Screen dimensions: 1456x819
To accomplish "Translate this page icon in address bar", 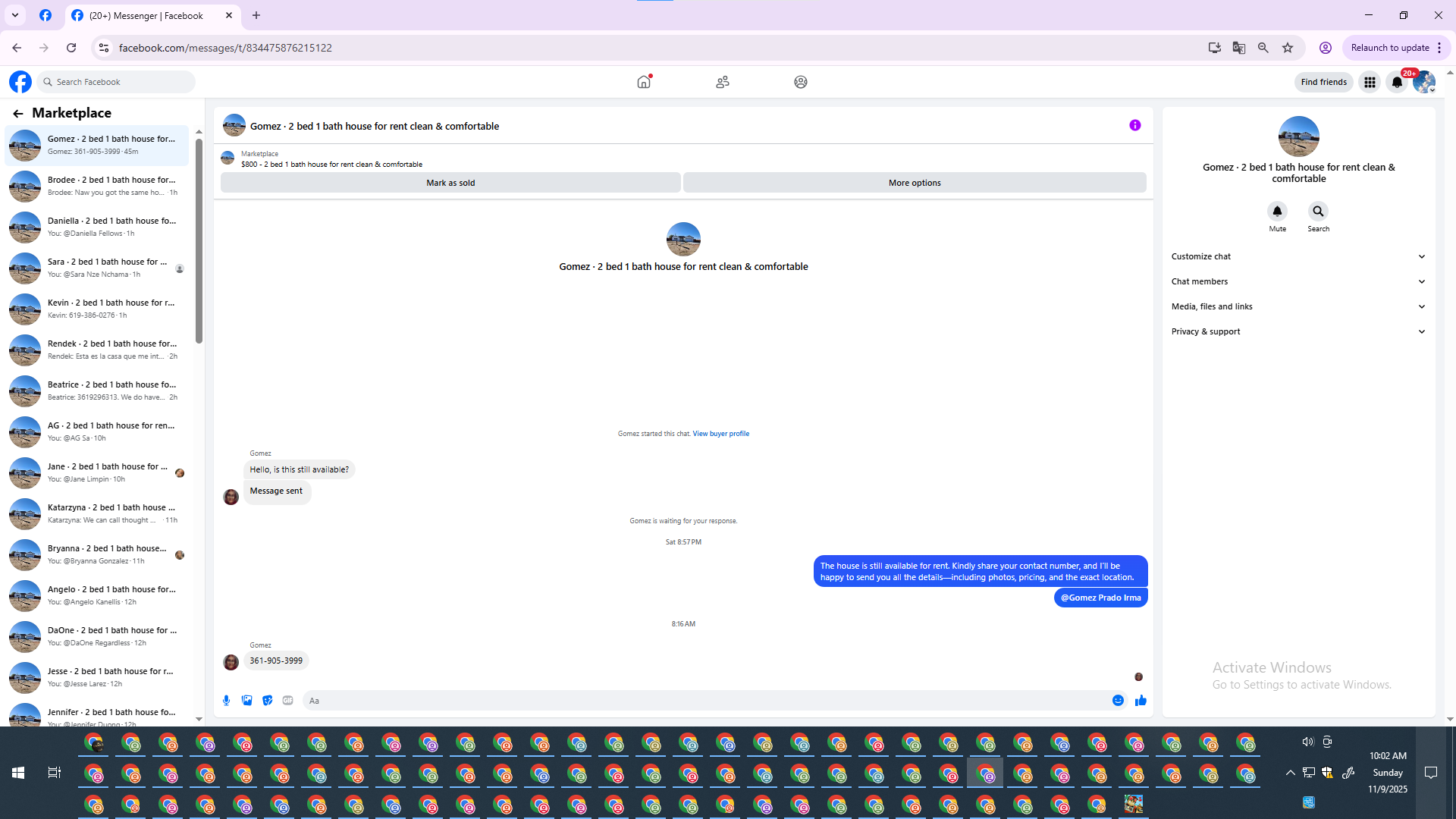I will tap(1239, 48).
